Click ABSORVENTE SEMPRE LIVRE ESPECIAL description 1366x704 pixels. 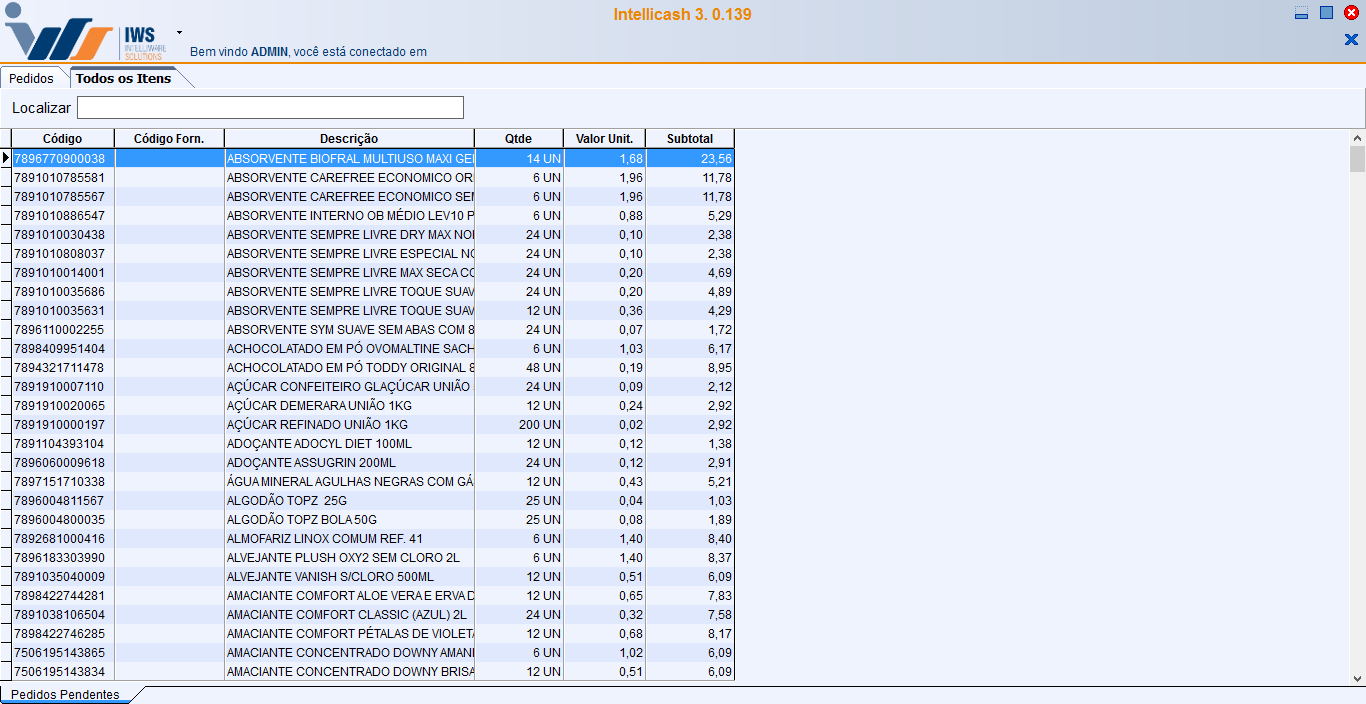[x=350, y=253]
